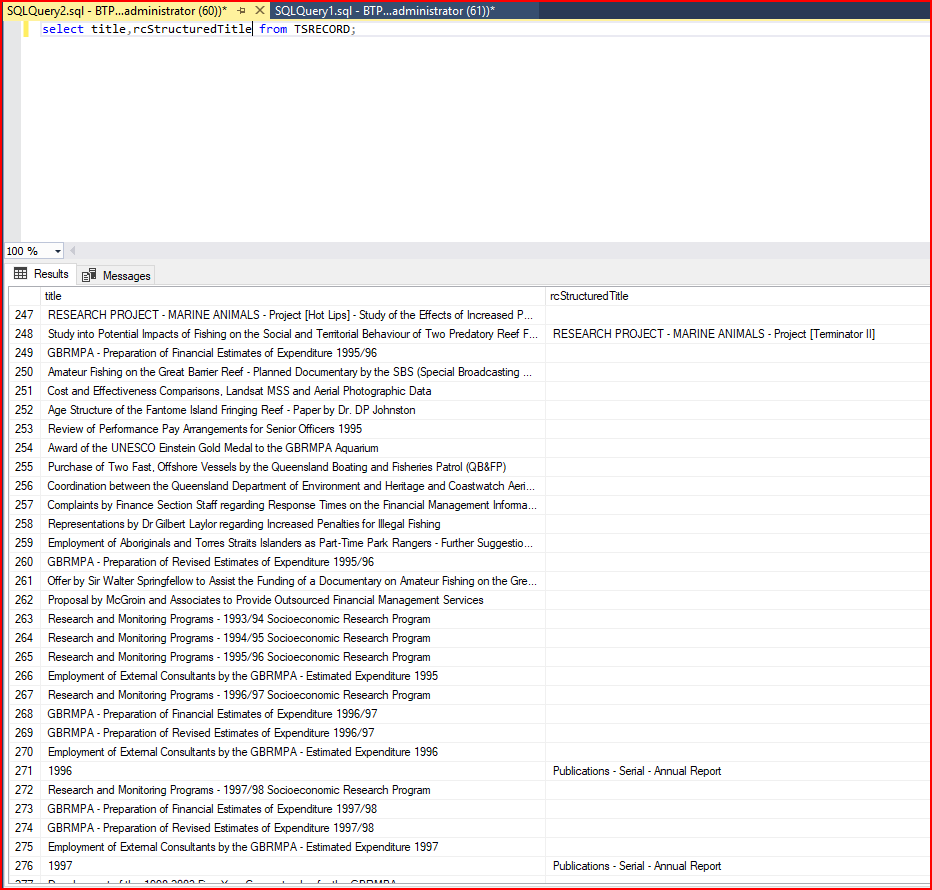
Task: Click the row selector for row 247
Action: 22,314
